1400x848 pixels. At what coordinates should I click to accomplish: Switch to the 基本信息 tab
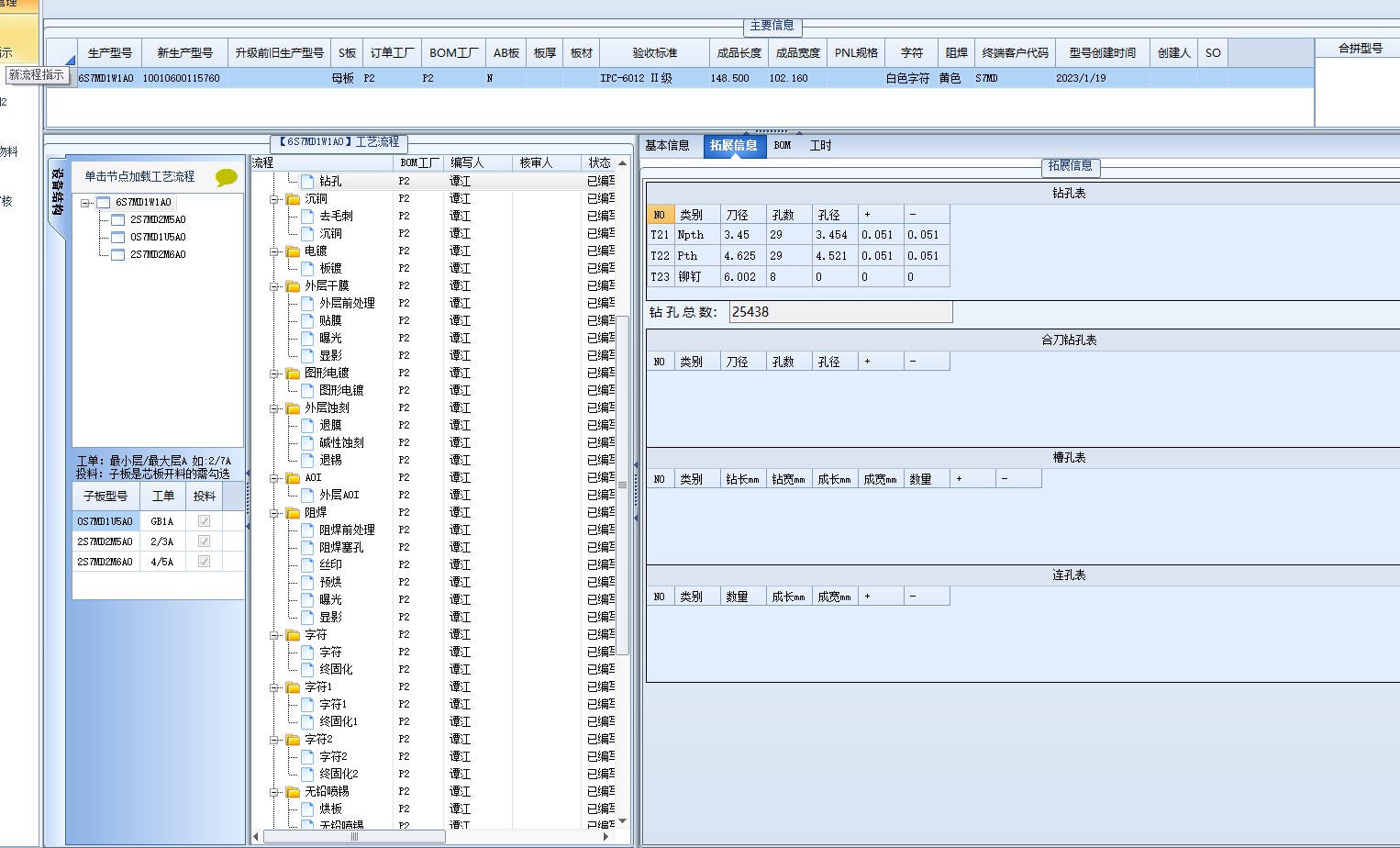pos(667,146)
